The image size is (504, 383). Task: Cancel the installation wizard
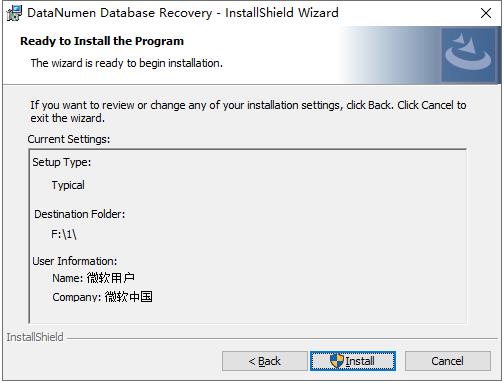(x=448, y=361)
